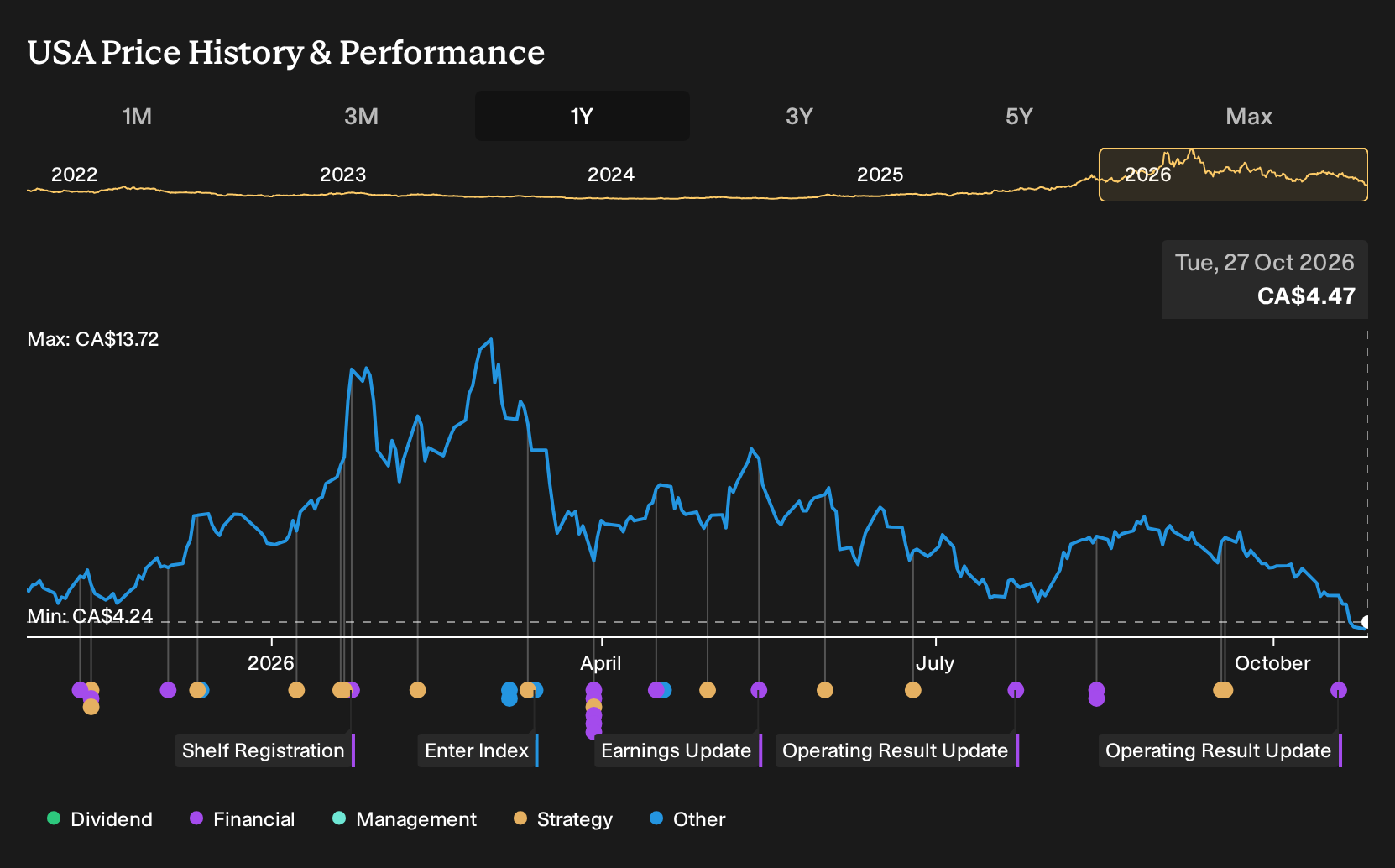Toggle the Financial events legend
The height and width of the screenshot is (868, 1395).
click(x=242, y=818)
